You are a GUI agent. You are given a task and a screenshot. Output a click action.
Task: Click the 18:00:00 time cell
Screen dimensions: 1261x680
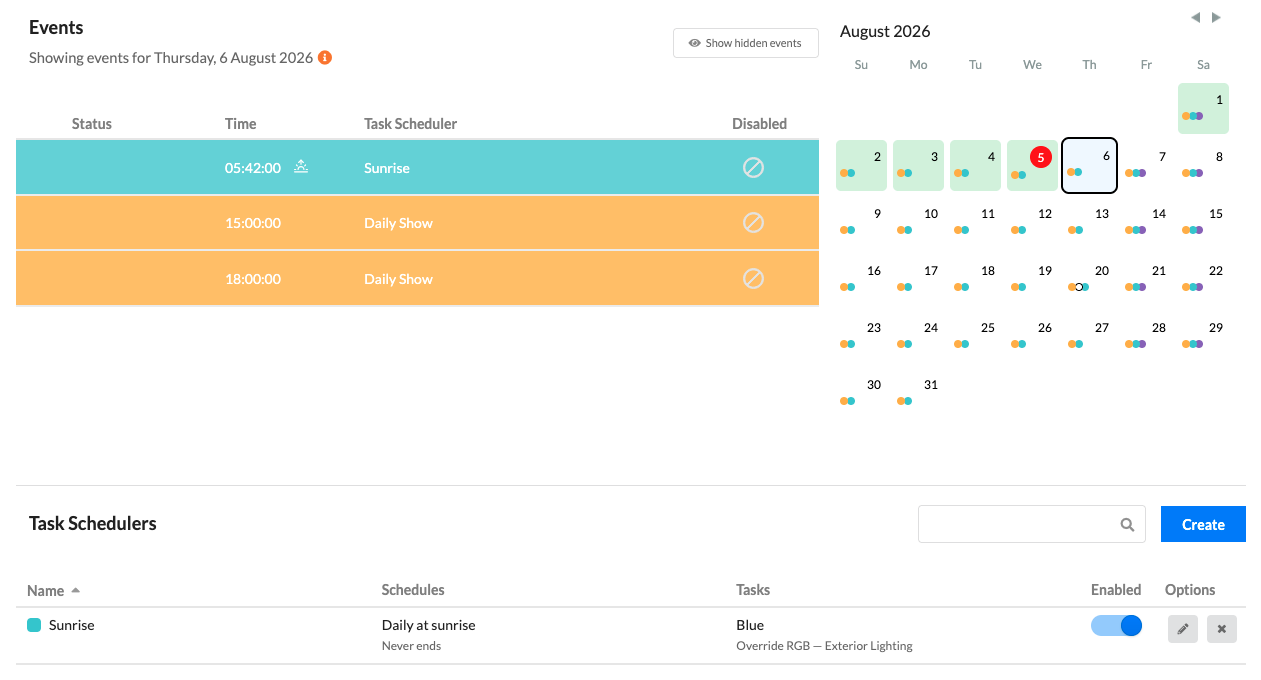tap(253, 279)
